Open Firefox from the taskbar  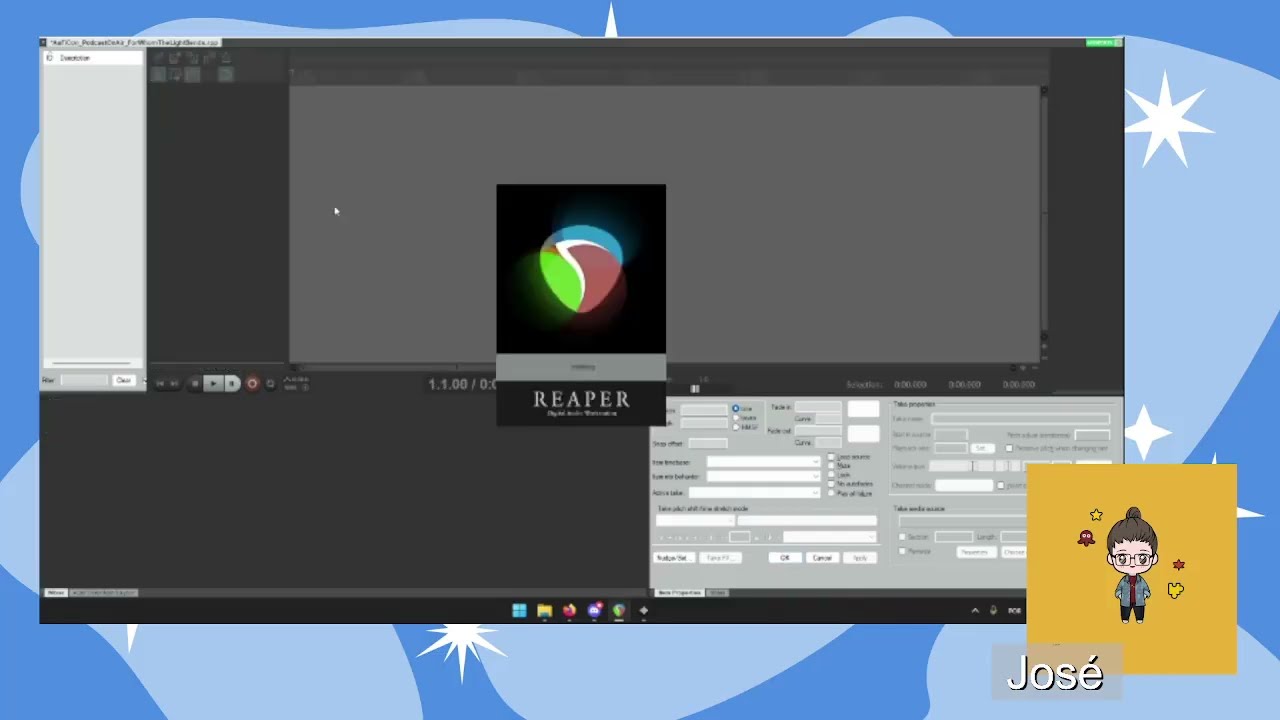(x=569, y=610)
